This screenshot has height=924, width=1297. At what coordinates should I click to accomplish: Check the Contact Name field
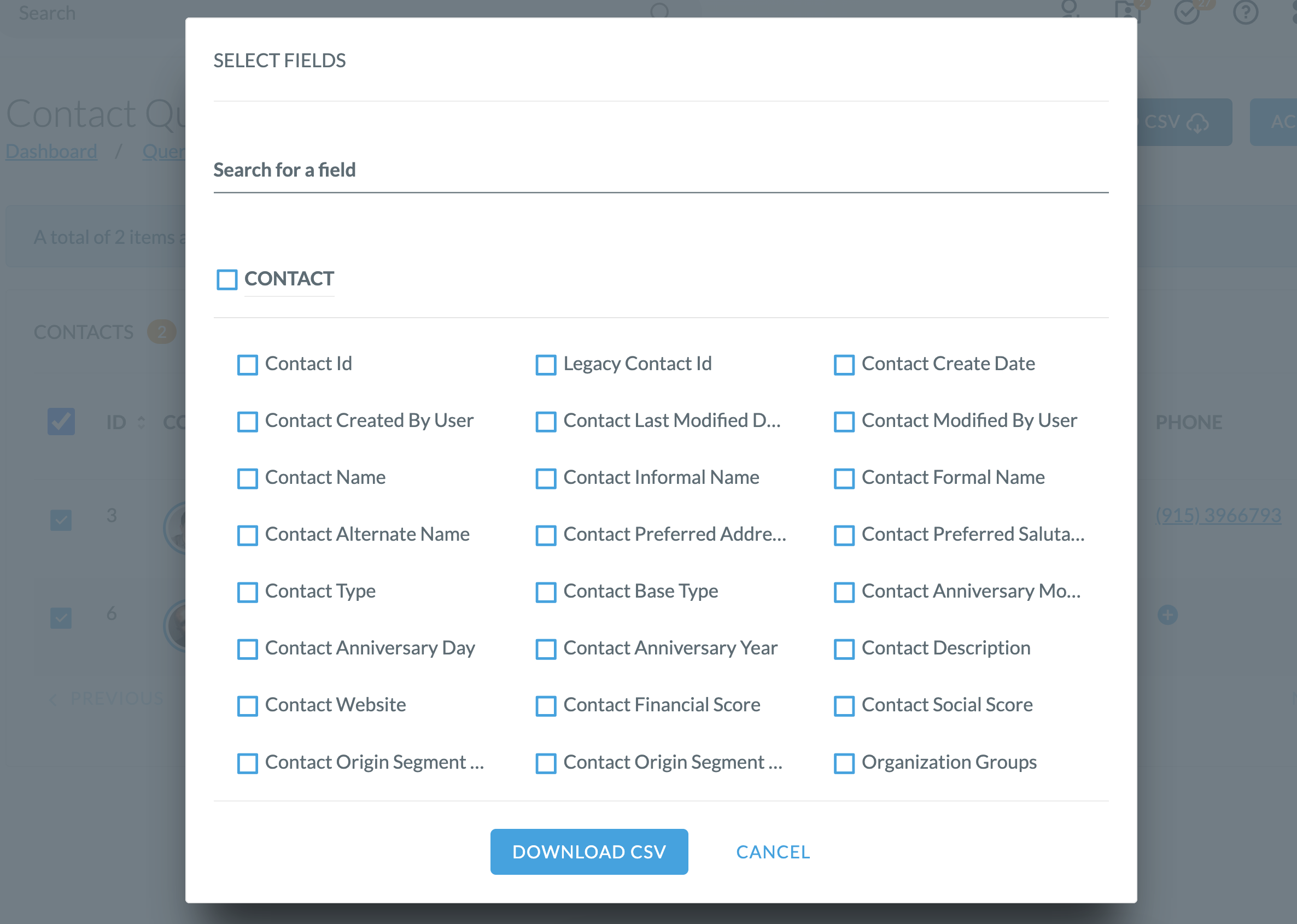(248, 478)
